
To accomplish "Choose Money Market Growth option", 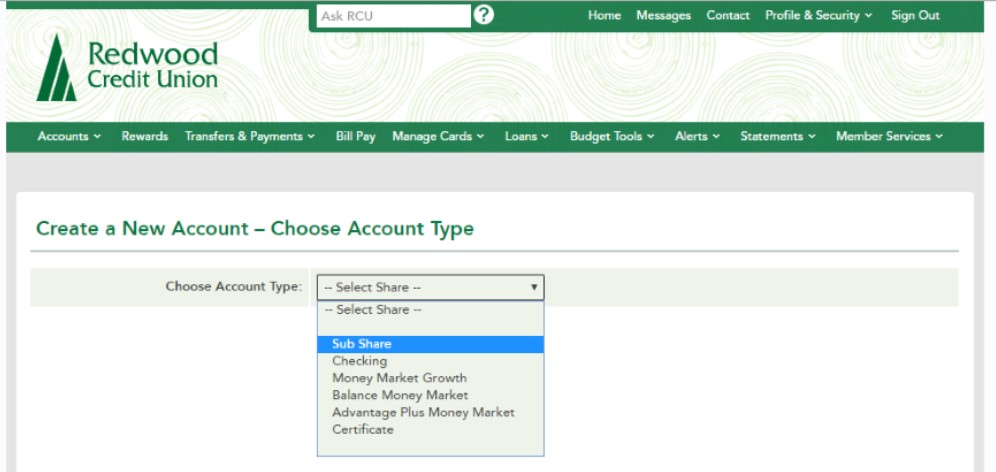I will pos(431,378).
